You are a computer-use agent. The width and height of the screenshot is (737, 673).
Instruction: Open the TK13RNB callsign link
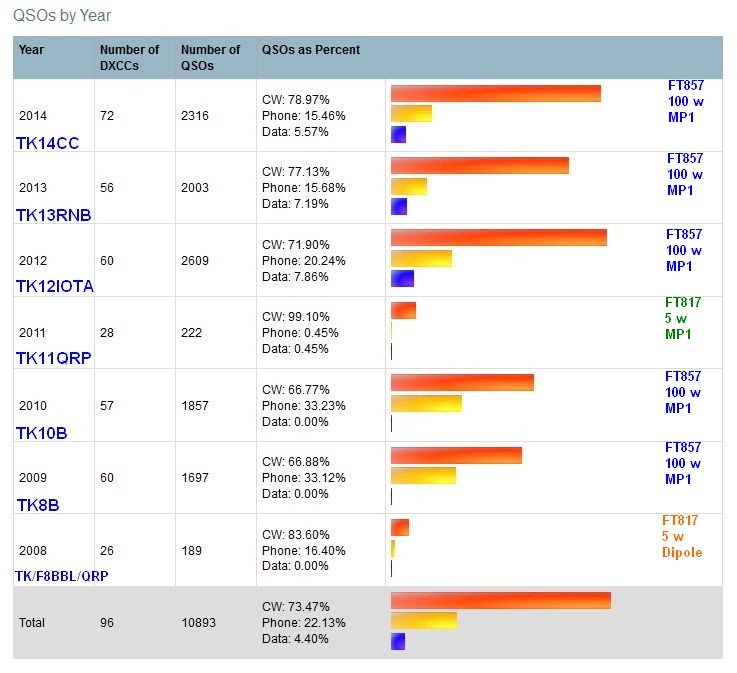click(x=53, y=214)
